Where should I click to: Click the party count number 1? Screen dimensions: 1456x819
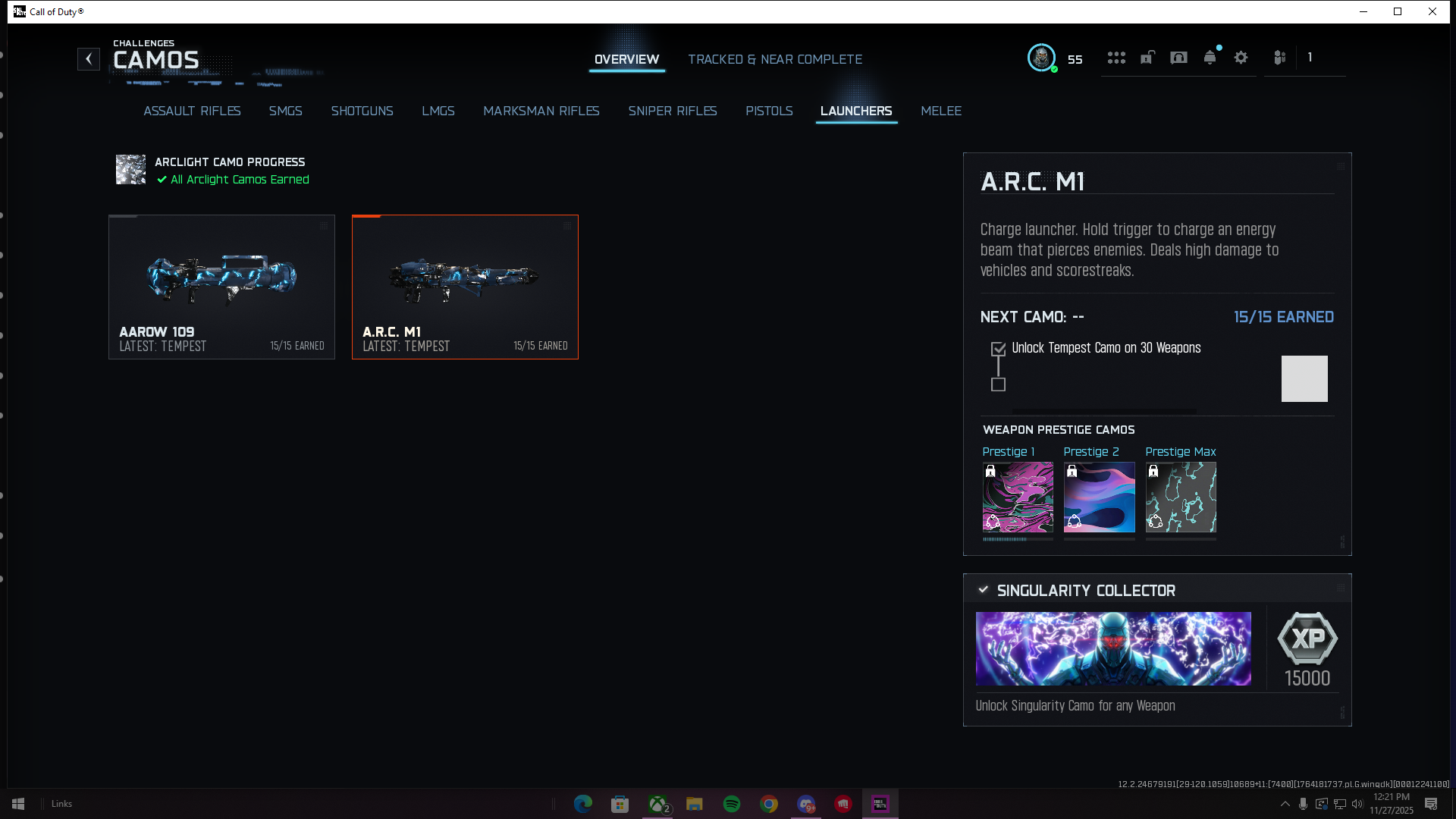click(1310, 58)
